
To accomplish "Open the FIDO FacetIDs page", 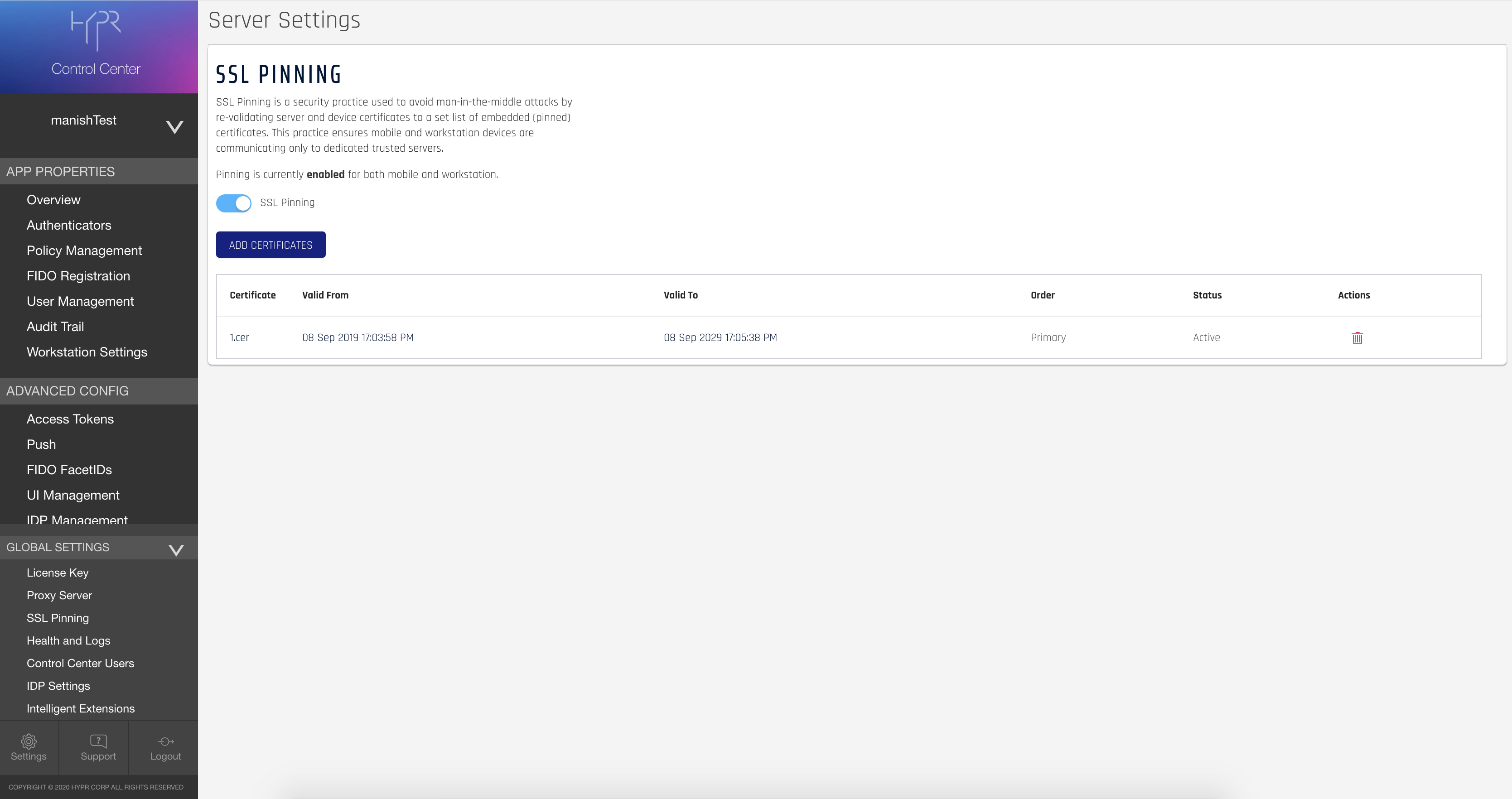I will point(69,470).
